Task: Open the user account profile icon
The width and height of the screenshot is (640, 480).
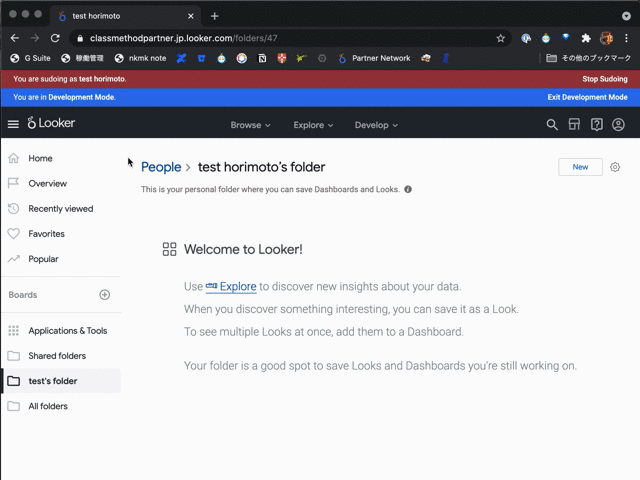Action: (618, 124)
